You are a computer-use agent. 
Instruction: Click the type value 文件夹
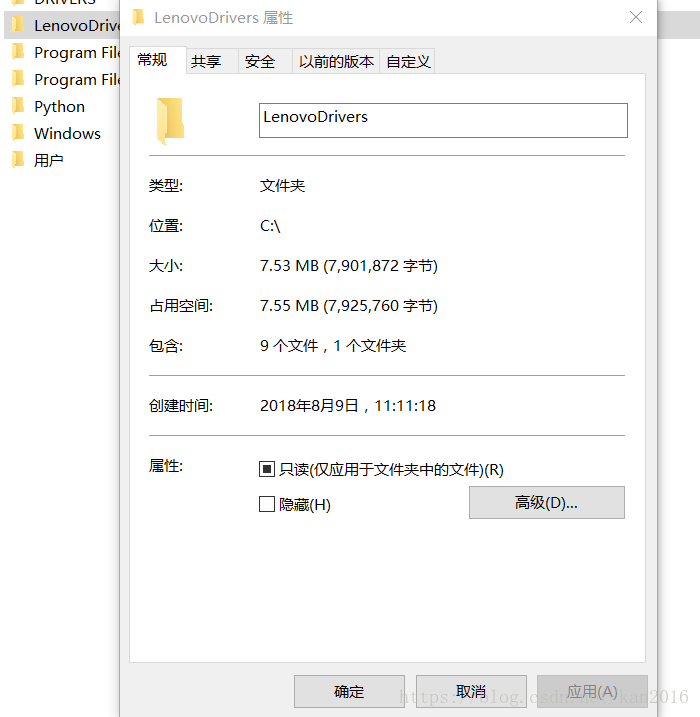283,186
